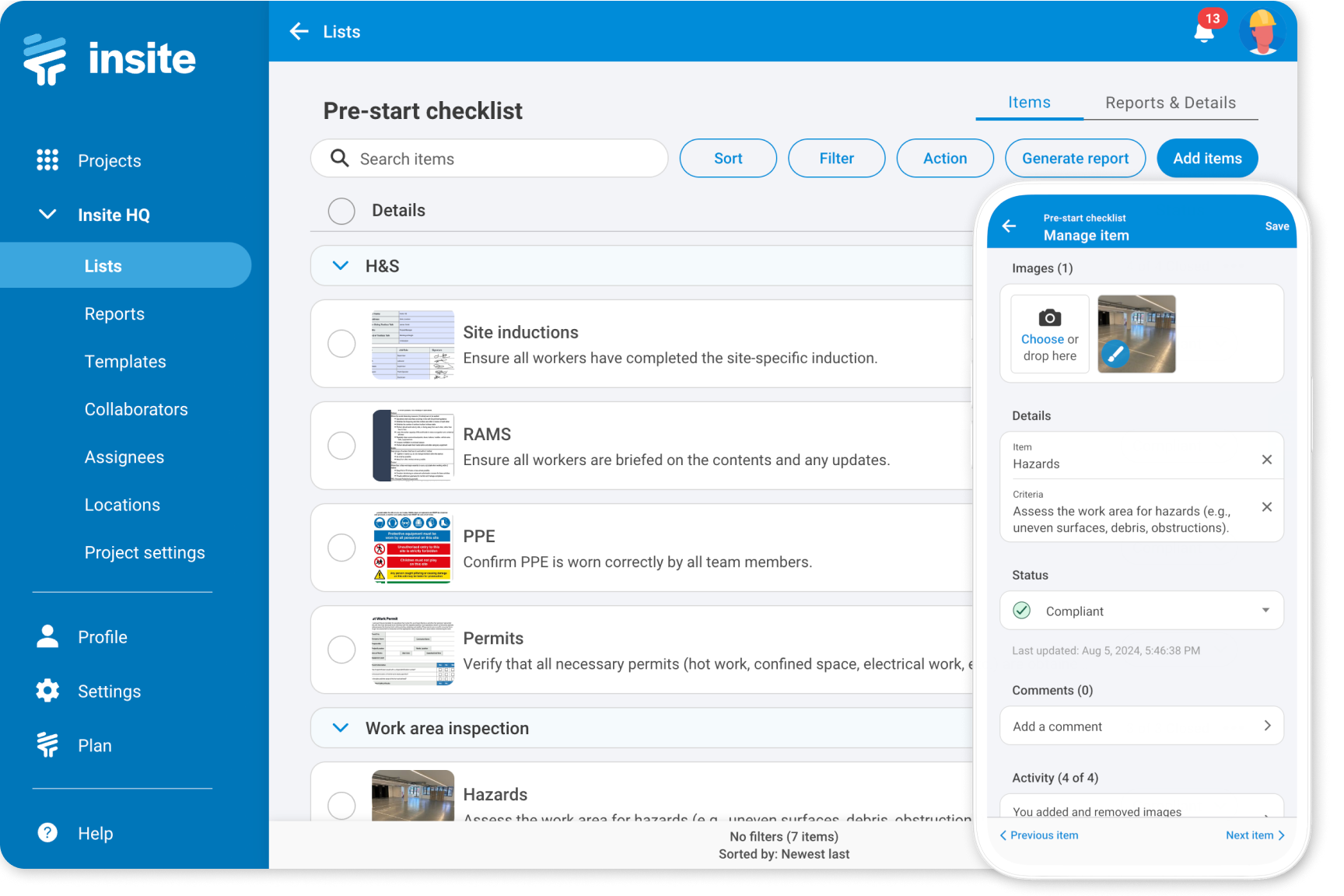Screen dimensions: 1344x896
Task: Switch to the Reports & Details tab
Action: [x=1171, y=102]
